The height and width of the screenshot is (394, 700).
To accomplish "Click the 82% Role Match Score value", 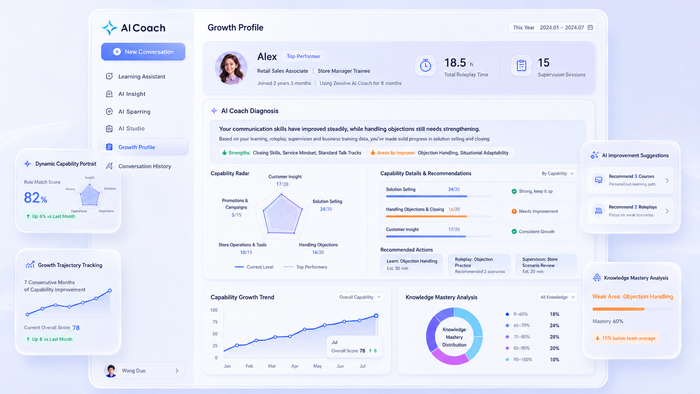I will coord(35,197).
